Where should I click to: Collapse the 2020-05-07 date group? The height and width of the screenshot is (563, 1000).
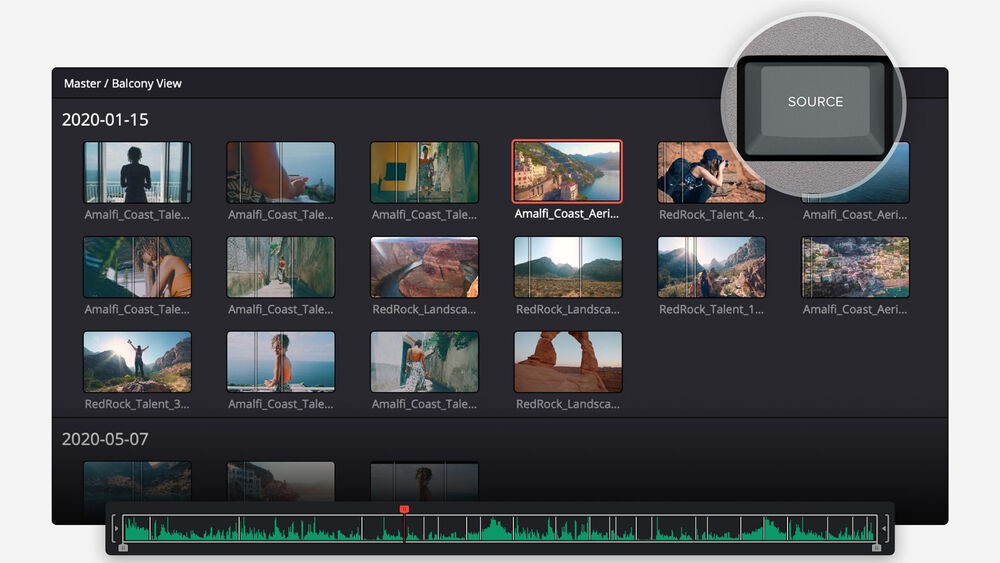(x=105, y=439)
